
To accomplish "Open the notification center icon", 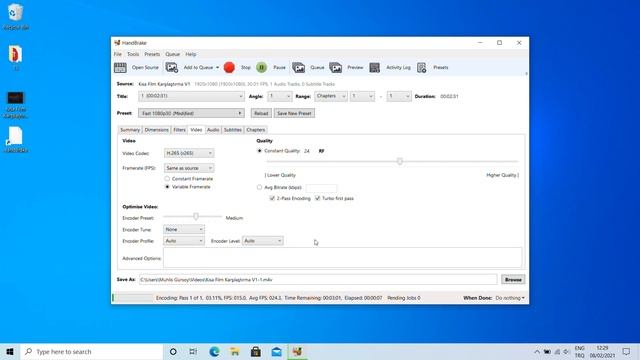I will pyautogui.click(x=626, y=351).
